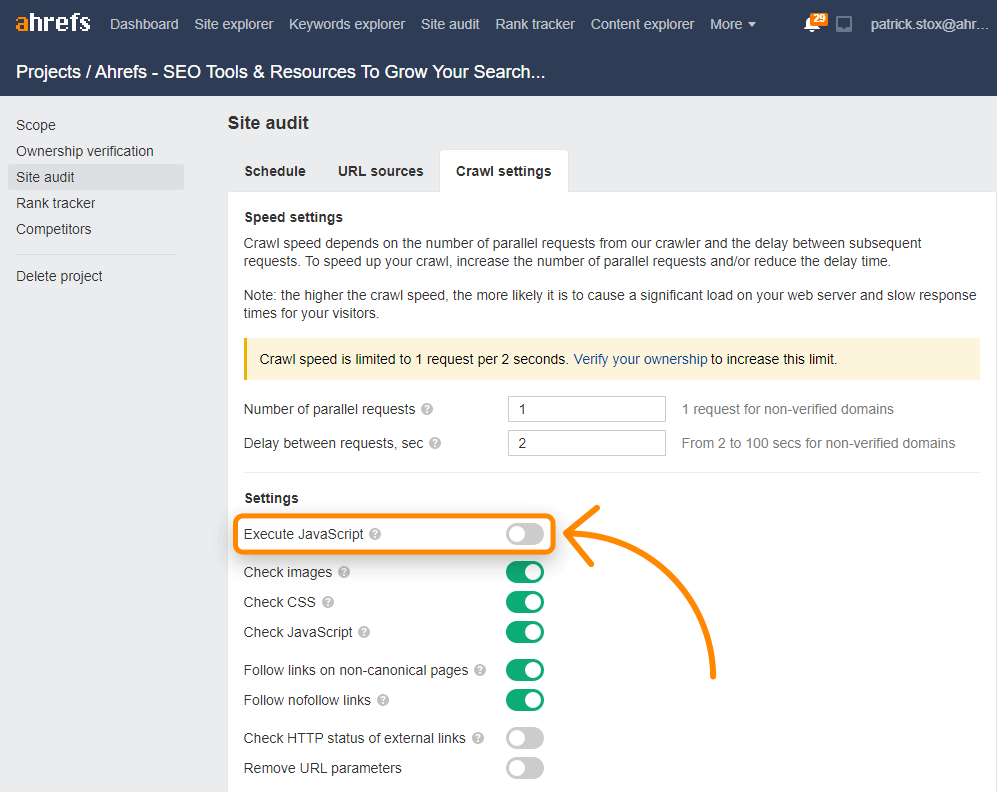Select Delete project in the sidebar
Screen dimensions: 997x792
(58, 276)
